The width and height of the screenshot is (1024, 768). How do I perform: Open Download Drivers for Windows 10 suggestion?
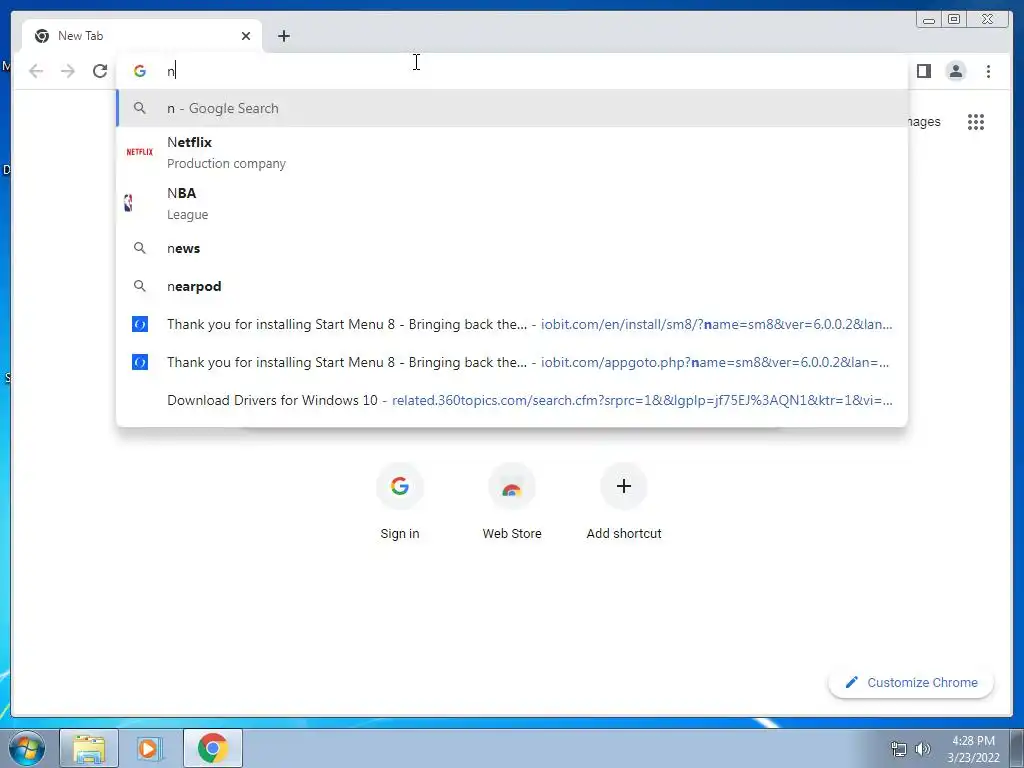pyautogui.click(x=512, y=400)
